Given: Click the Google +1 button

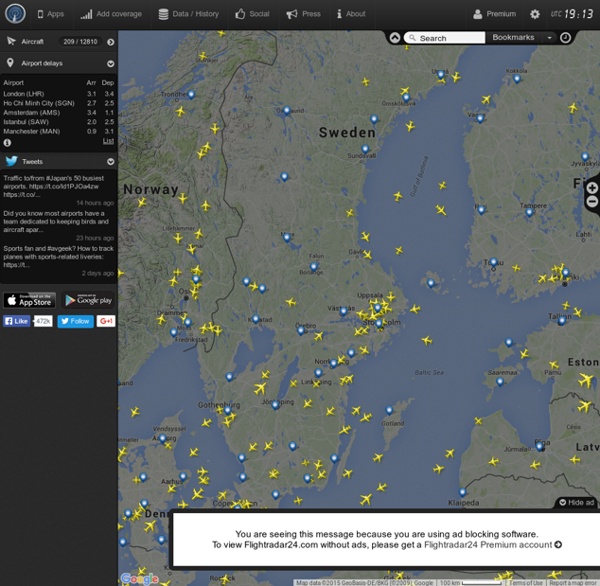Looking at the screenshot, I should point(106,321).
